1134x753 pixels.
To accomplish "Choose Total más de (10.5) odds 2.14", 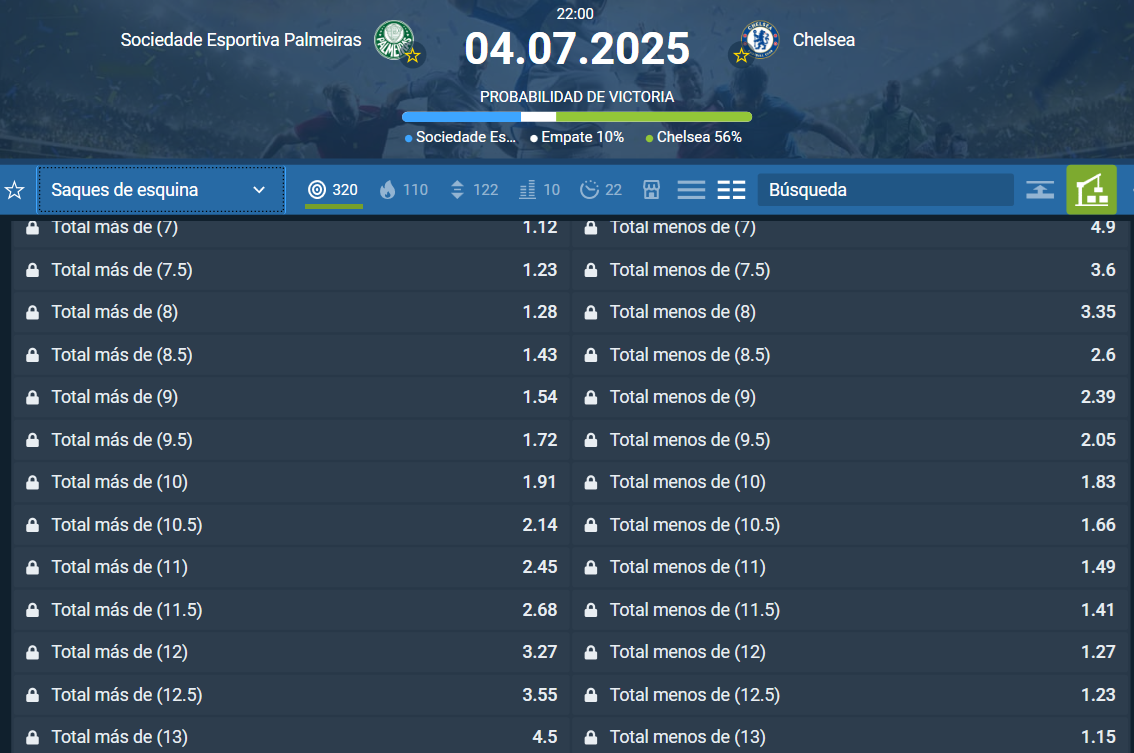I will pyautogui.click(x=291, y=525).
